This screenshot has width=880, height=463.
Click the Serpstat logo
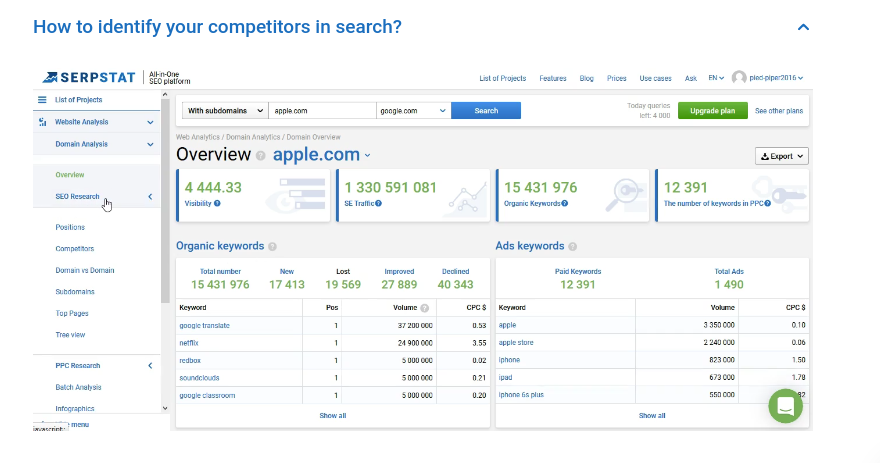89,77
